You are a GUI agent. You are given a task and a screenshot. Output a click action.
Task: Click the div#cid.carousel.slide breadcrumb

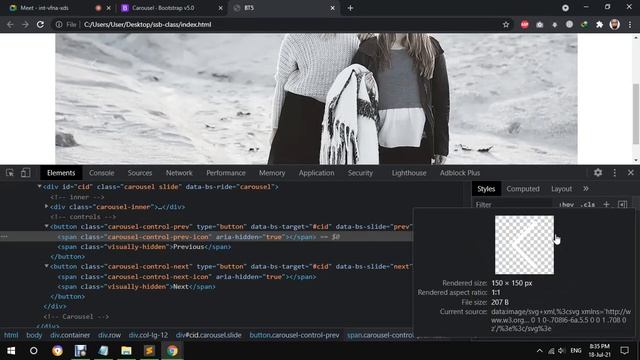click(x=209, y=335)
